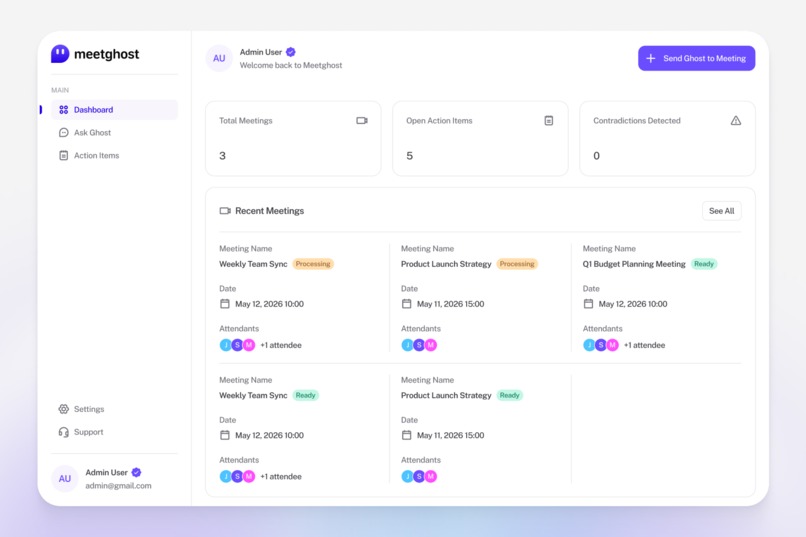Click +1 attendee on Q1 Budget Planning Meeting
Screen dimensions: 806x537
(x=644, y=345)
